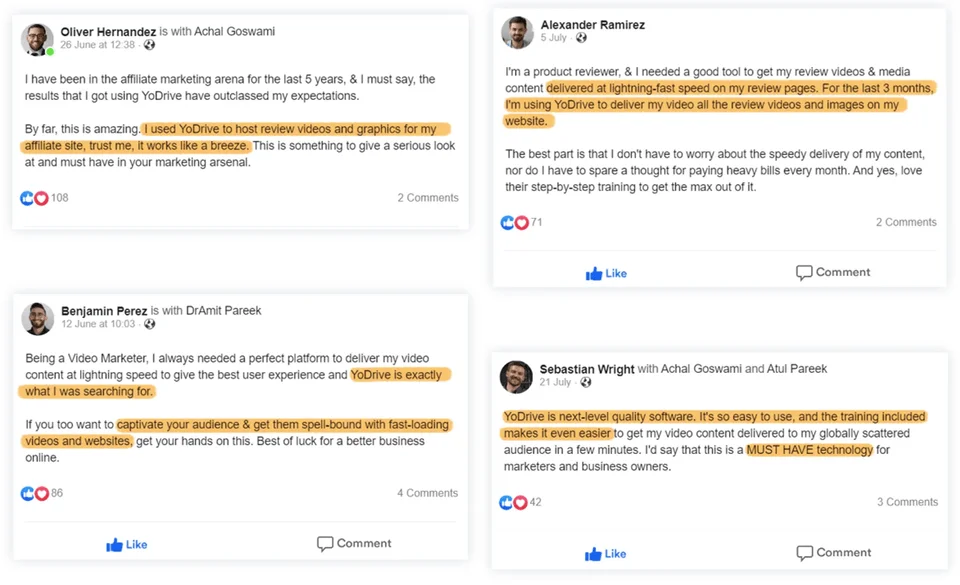Like Alexander Ramirez's post
The height and width of the screenshot is (585, 960).
coord(606,273)
